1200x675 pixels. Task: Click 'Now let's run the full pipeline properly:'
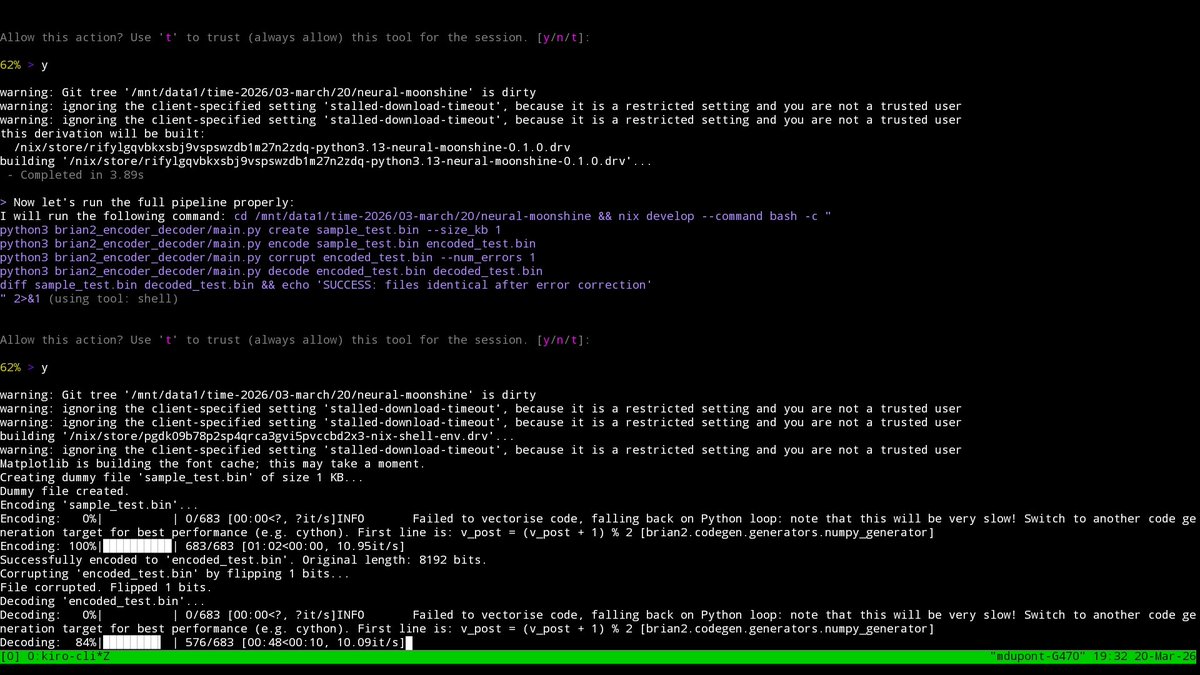point(154,202)
